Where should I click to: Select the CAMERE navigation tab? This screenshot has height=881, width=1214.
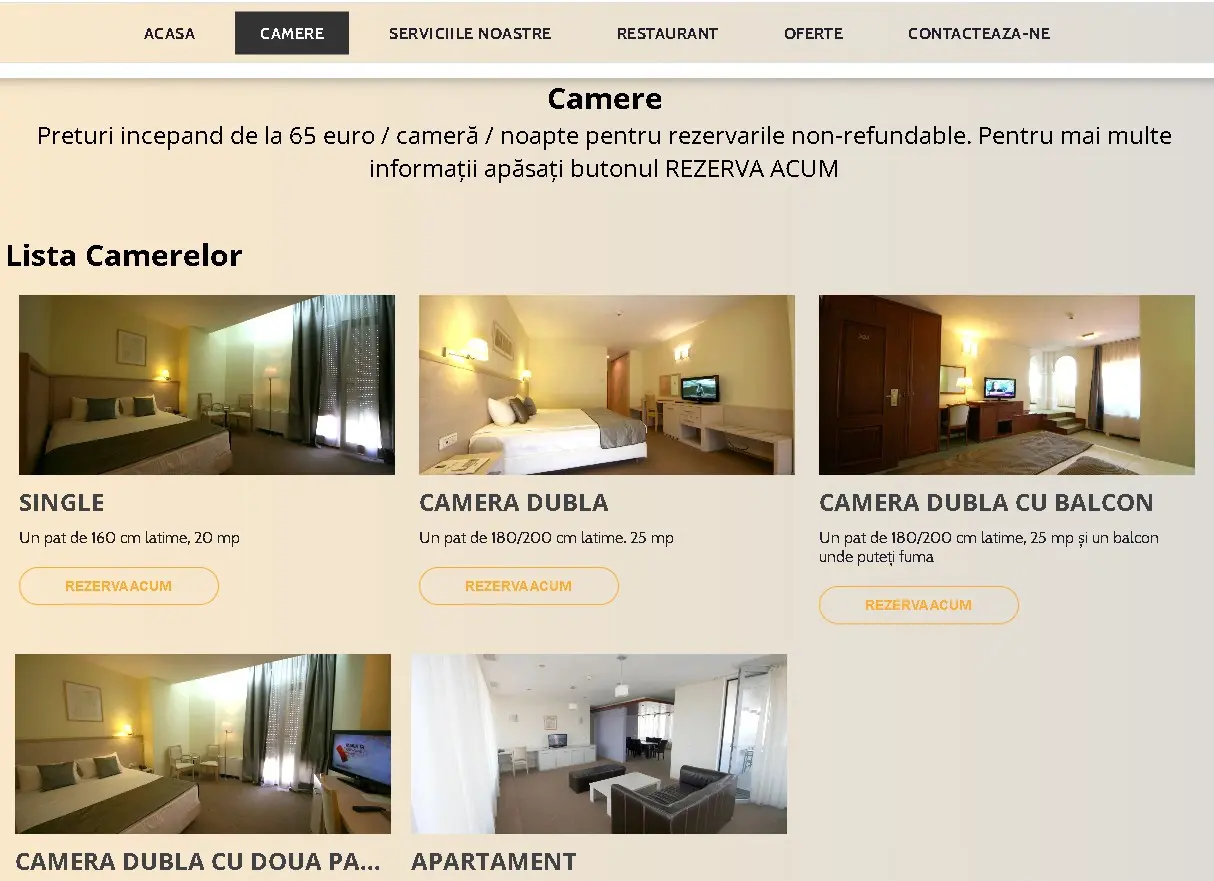[292, 33]
